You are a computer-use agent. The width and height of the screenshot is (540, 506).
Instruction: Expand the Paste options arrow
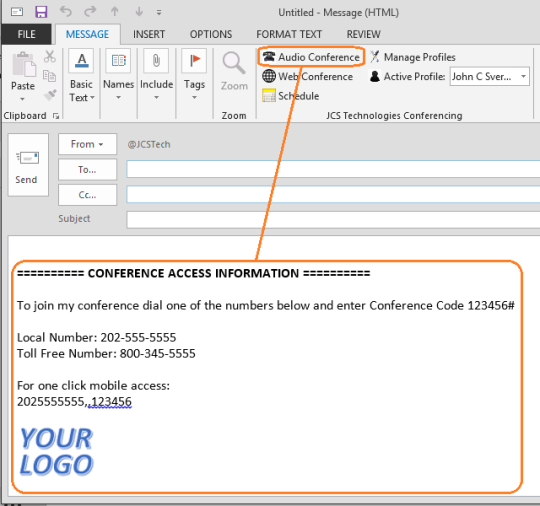click(x=22, y=99)
